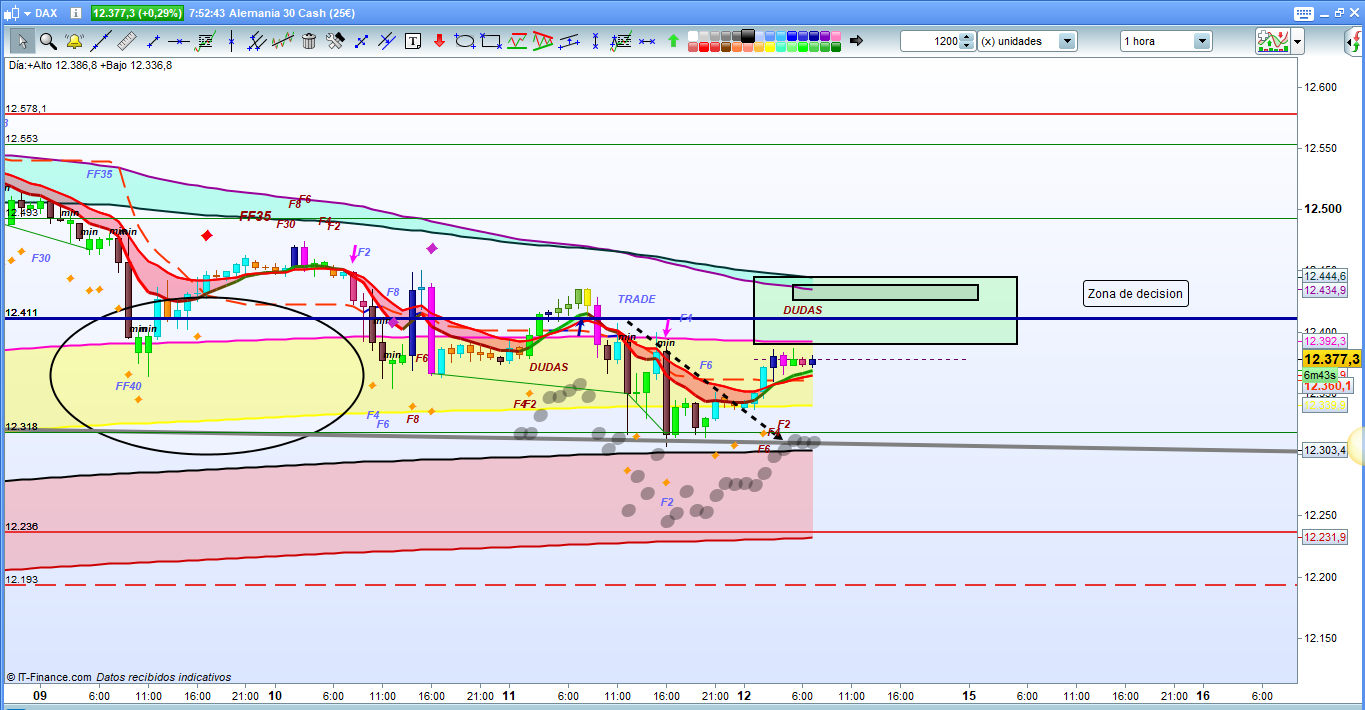Open the on-screen keyboard icon

pyautogui.click(x=1302, y=13)
